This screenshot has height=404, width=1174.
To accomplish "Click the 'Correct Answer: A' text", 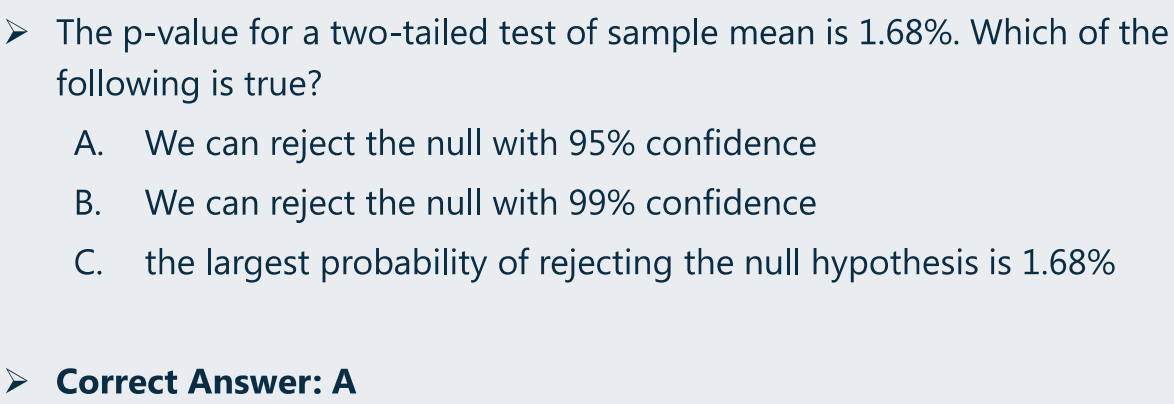I will point(206,382).
